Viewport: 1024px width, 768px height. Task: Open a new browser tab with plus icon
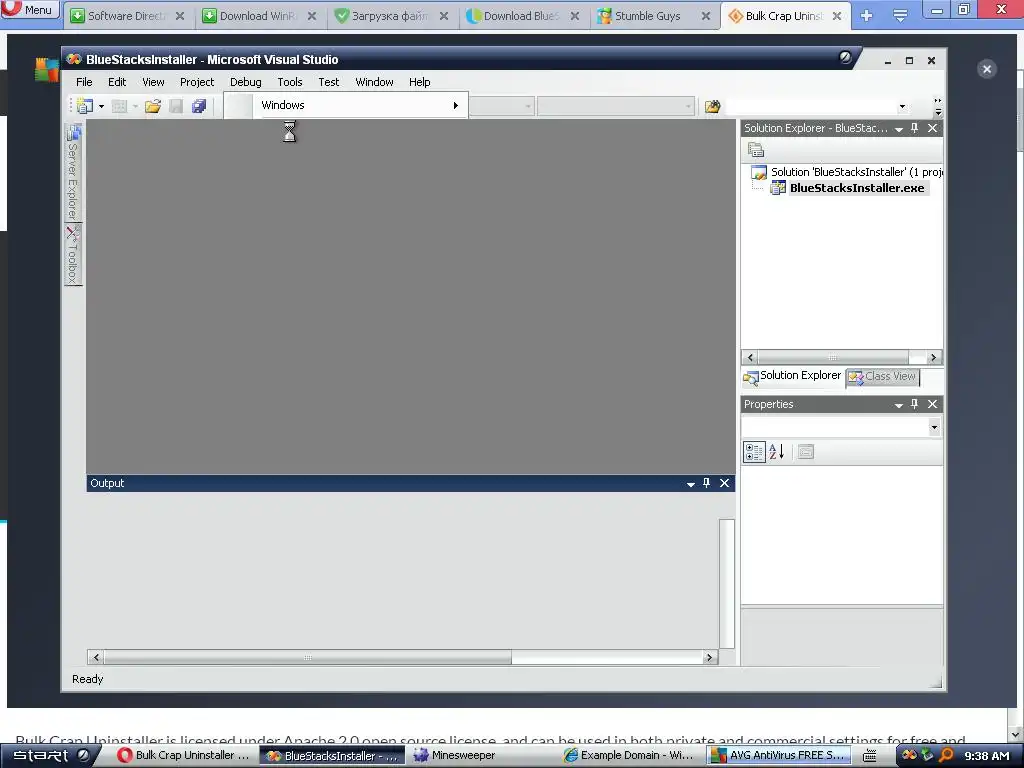(x=867, y=16)
